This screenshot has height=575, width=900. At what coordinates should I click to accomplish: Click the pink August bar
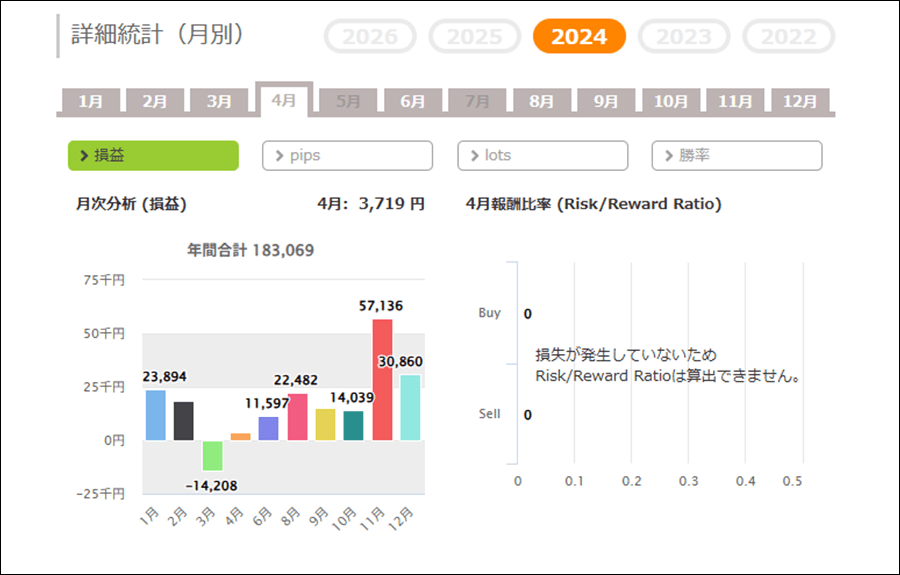(297, 417)
